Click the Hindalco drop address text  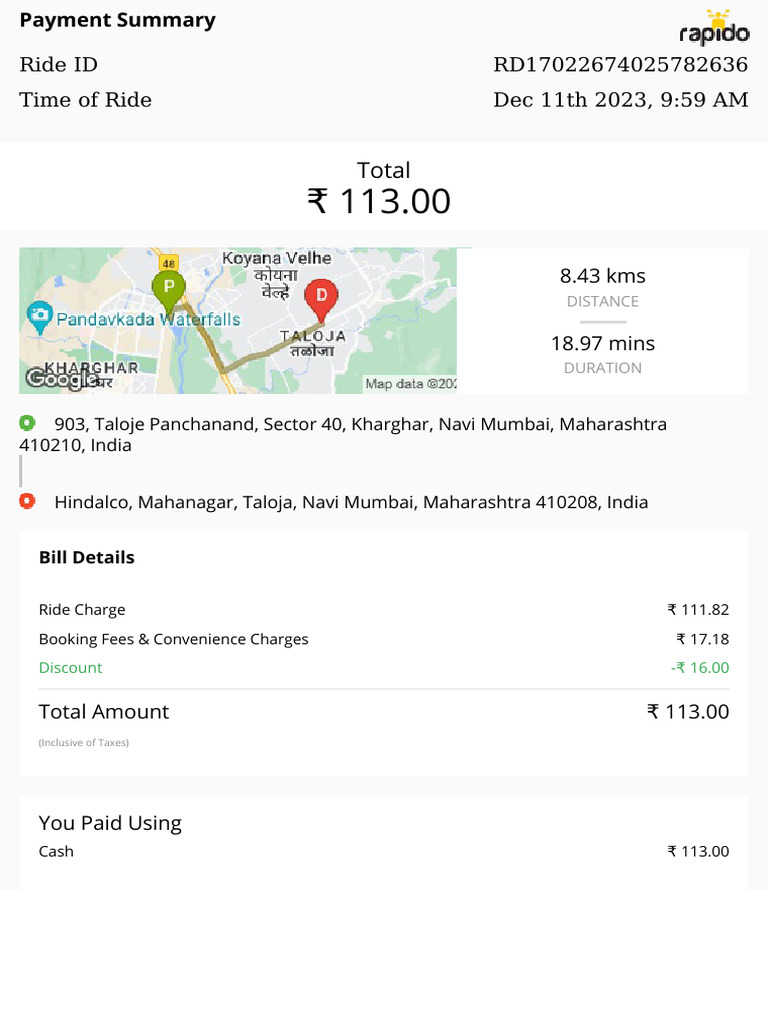(351, 502)
